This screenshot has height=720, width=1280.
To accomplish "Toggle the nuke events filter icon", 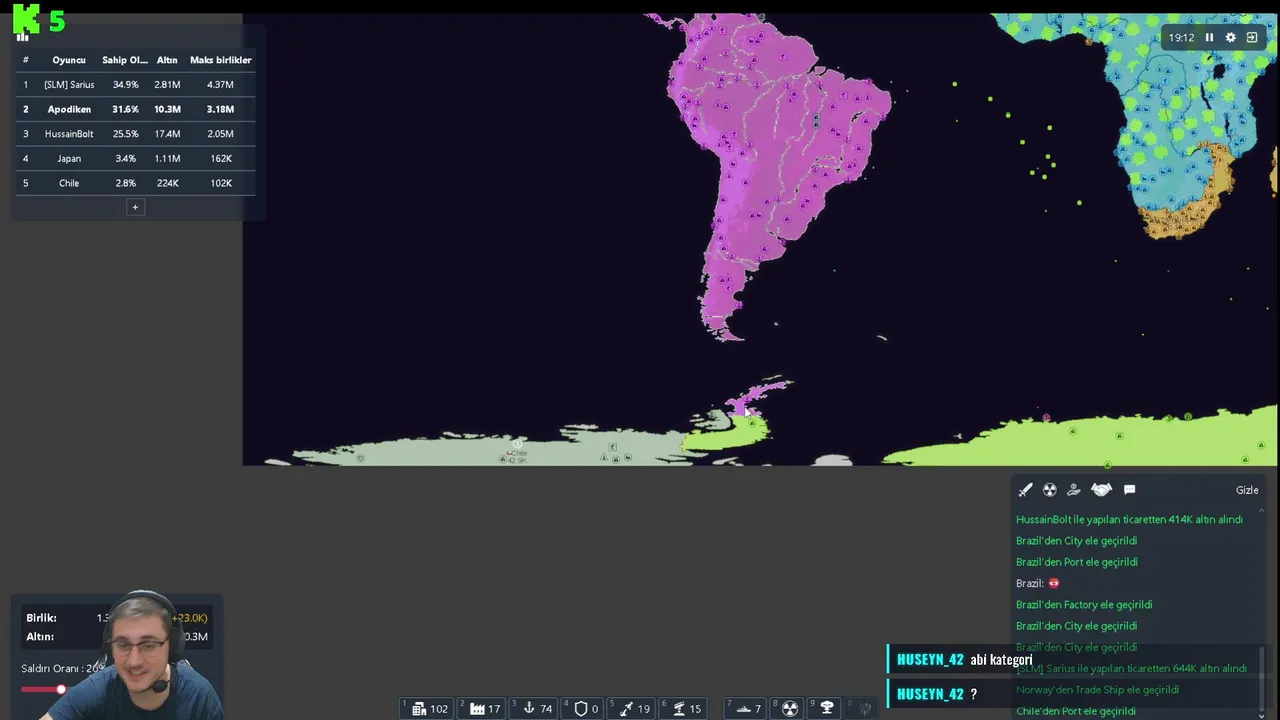I will (1049, 490).
